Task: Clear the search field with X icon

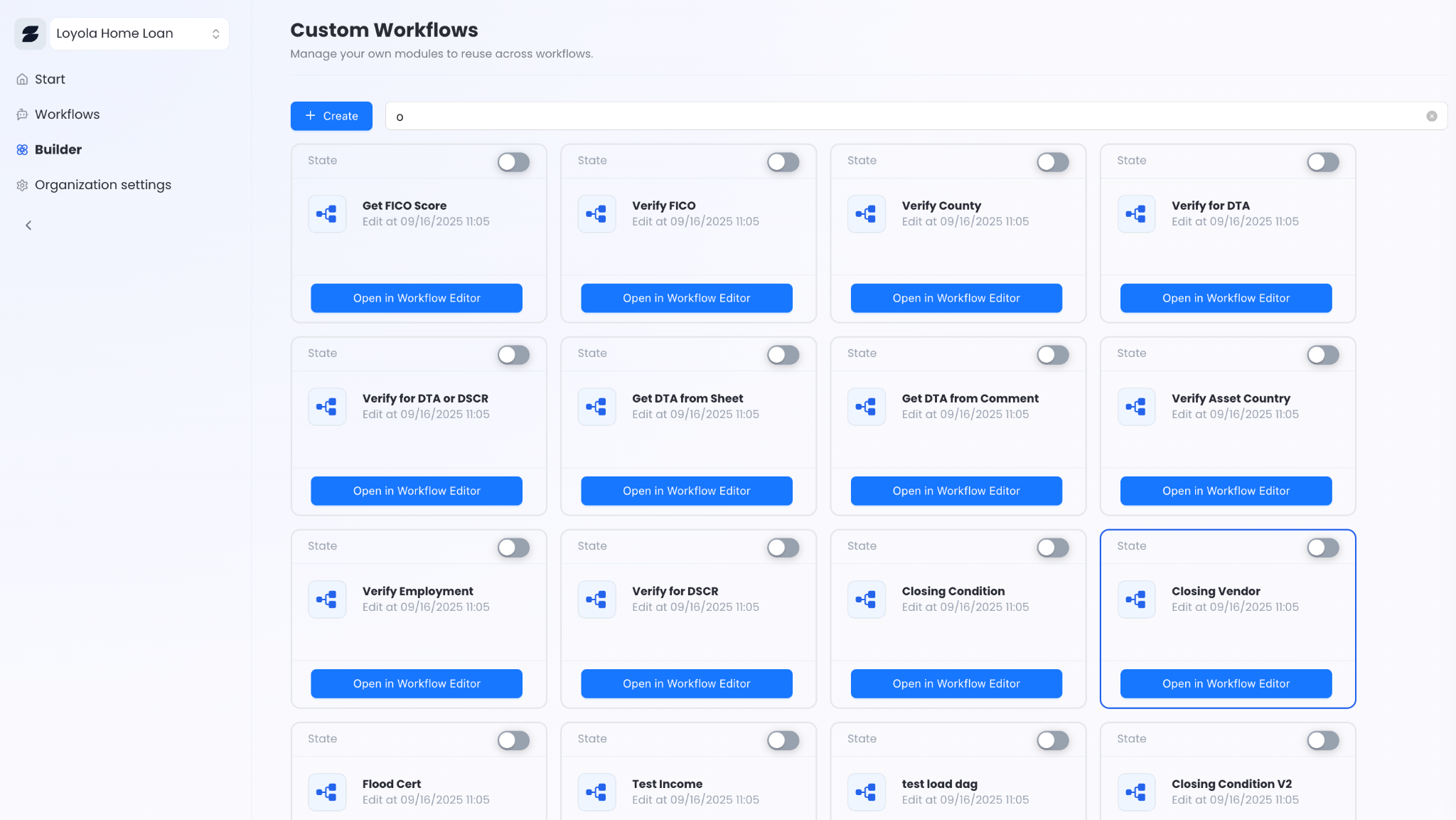Action: point(1431,117)
